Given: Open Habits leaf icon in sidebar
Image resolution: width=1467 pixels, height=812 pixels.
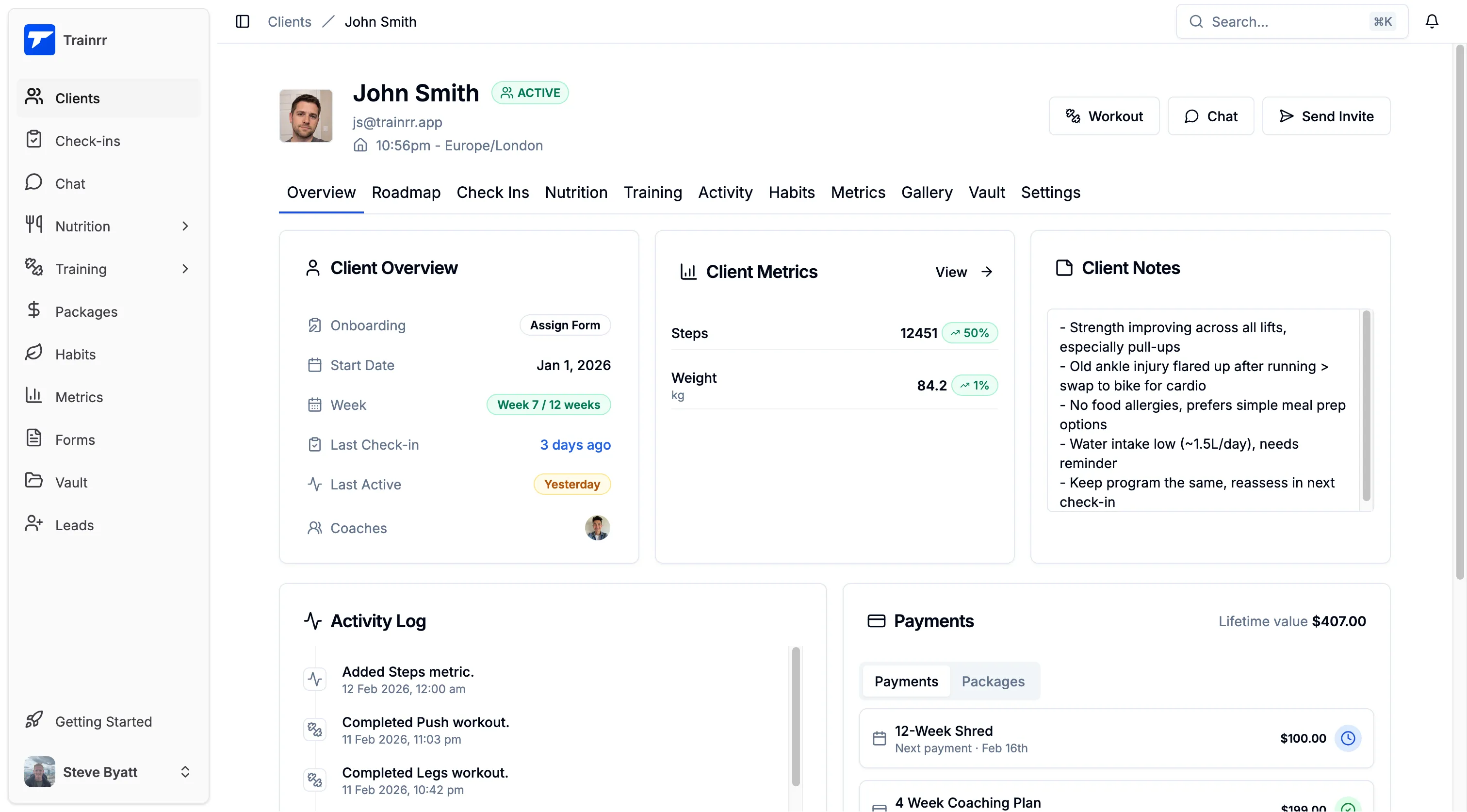Looking at the screenshot, I should (33, 353).
